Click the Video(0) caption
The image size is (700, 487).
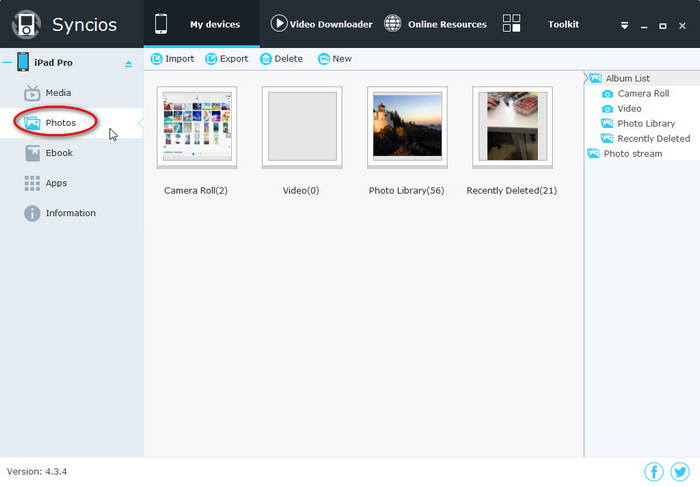pyautogui.click(x=301, y=191)
